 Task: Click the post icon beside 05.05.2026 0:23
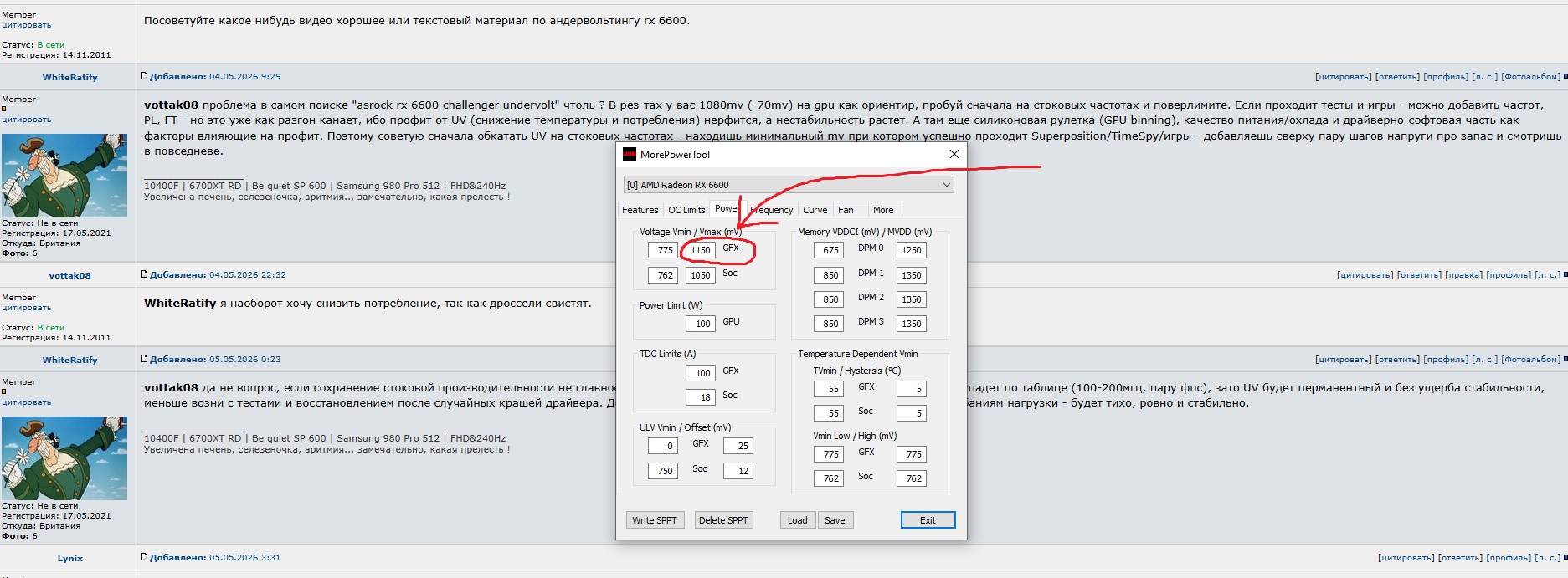[145, 359]
